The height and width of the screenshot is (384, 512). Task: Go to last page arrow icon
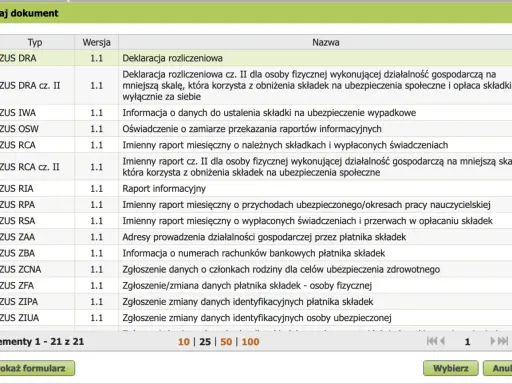click(503, 341)
